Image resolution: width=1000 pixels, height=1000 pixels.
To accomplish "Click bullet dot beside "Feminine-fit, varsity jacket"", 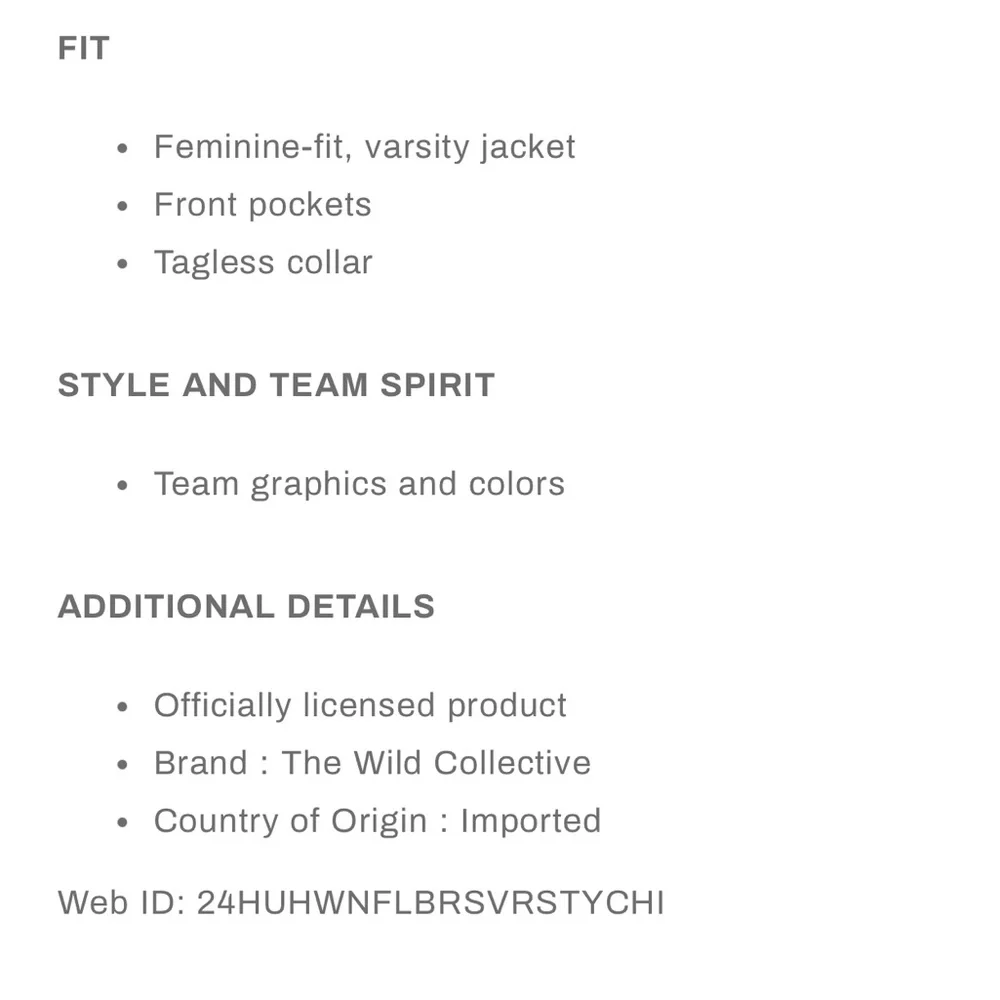I will click(123, 149).
